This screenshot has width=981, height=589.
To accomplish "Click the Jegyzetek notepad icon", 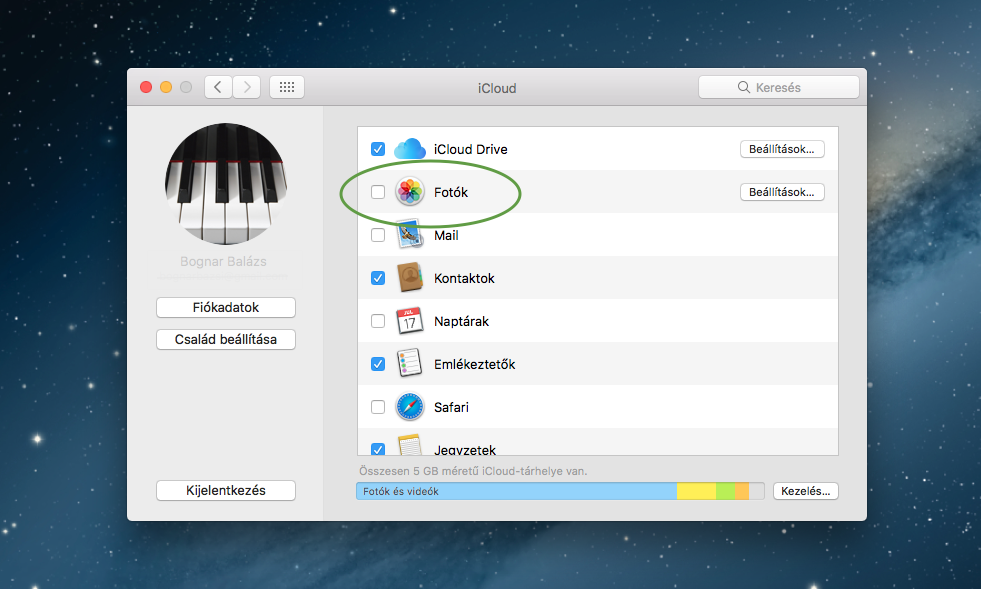I will [409, 445].
